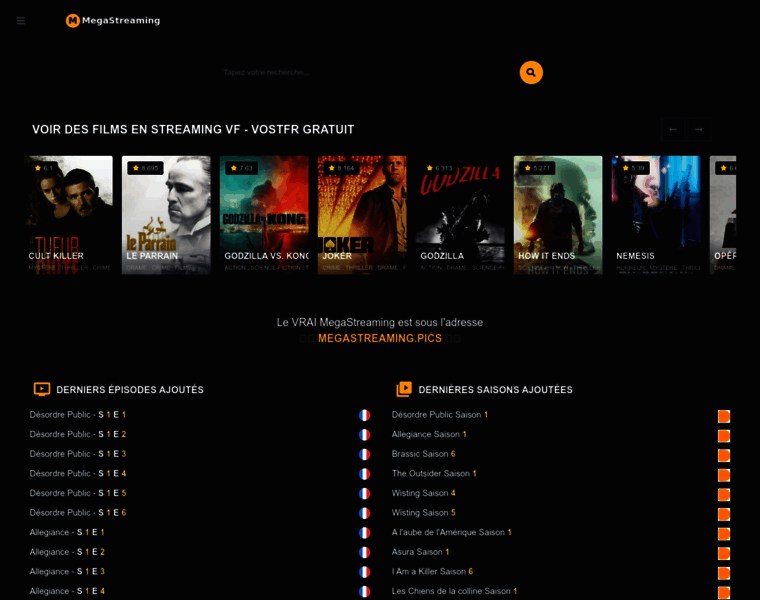The width and height of the screenshot is (760, 600).
Task: Open the Le Parrain poster
Action: point(166,215)
